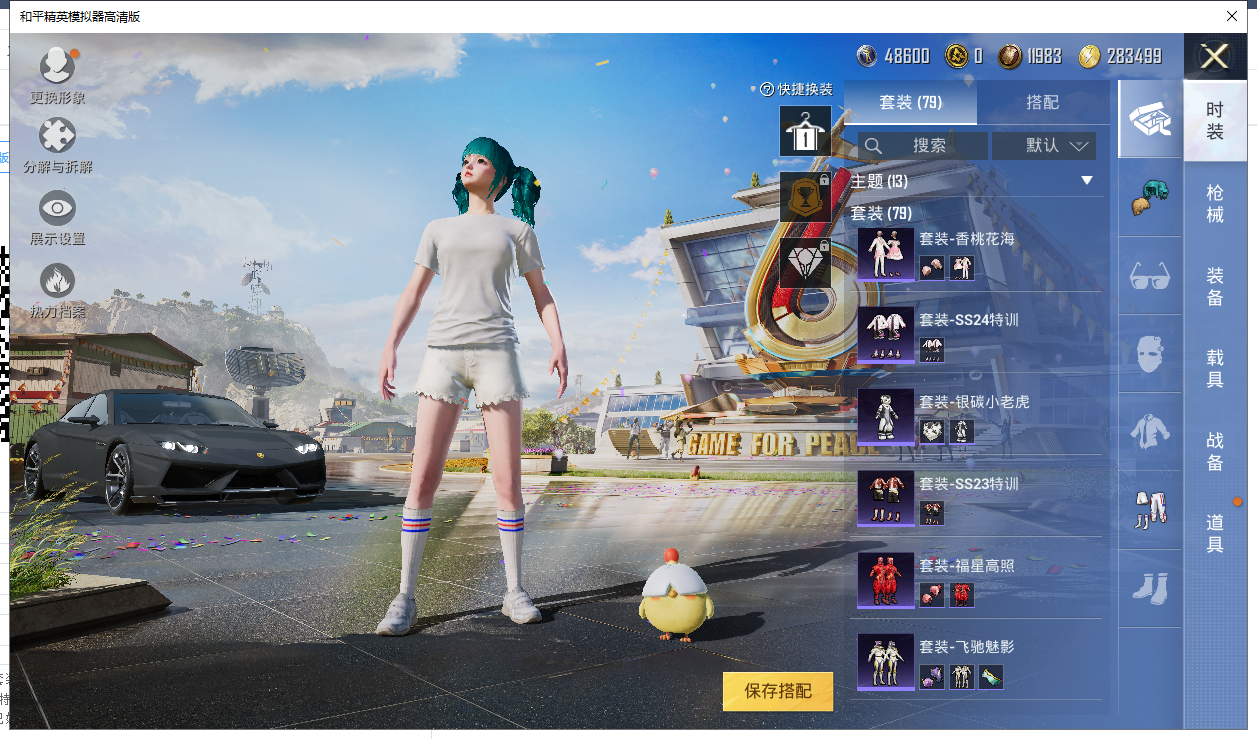Click the 套装-银碳小老虎 name text

coord(974,402)
